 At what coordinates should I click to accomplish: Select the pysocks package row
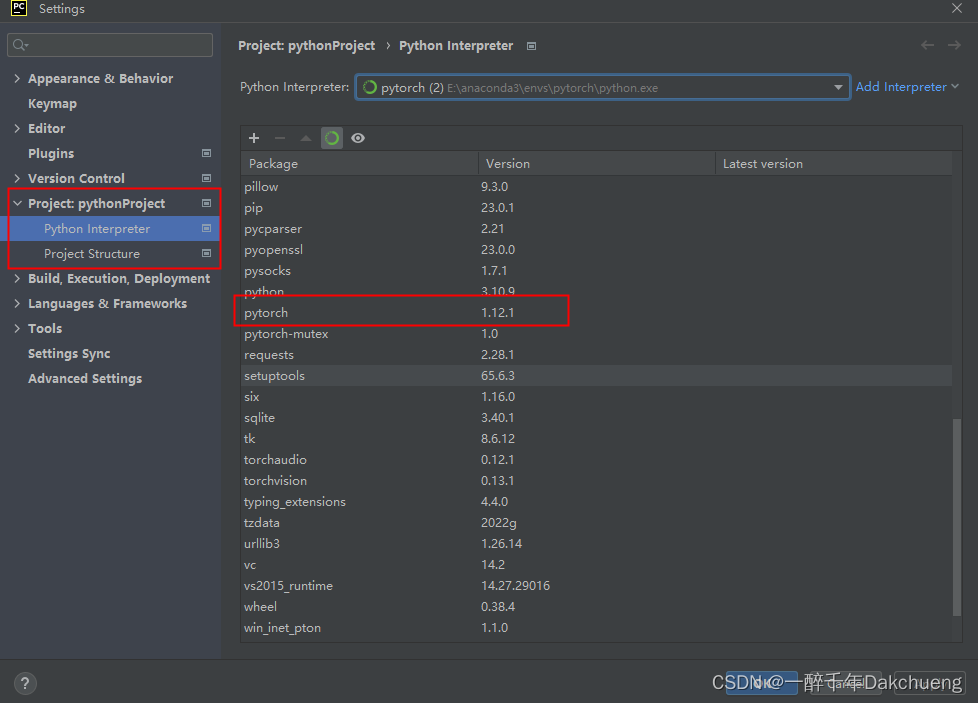(x=596, y=271)
